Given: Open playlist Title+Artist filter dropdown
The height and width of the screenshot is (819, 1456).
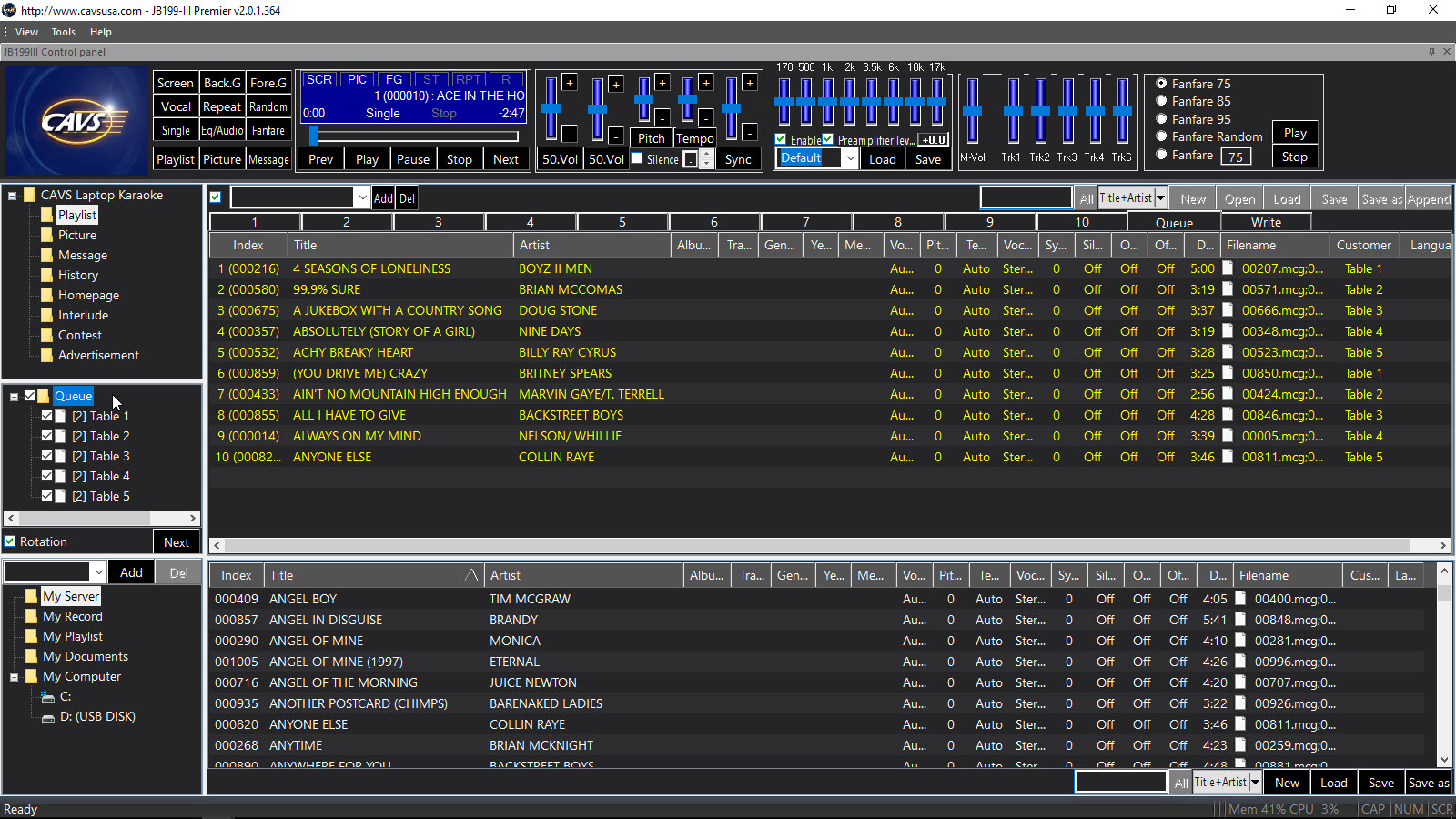Looking at the screenshot, I should (1160, 197).
